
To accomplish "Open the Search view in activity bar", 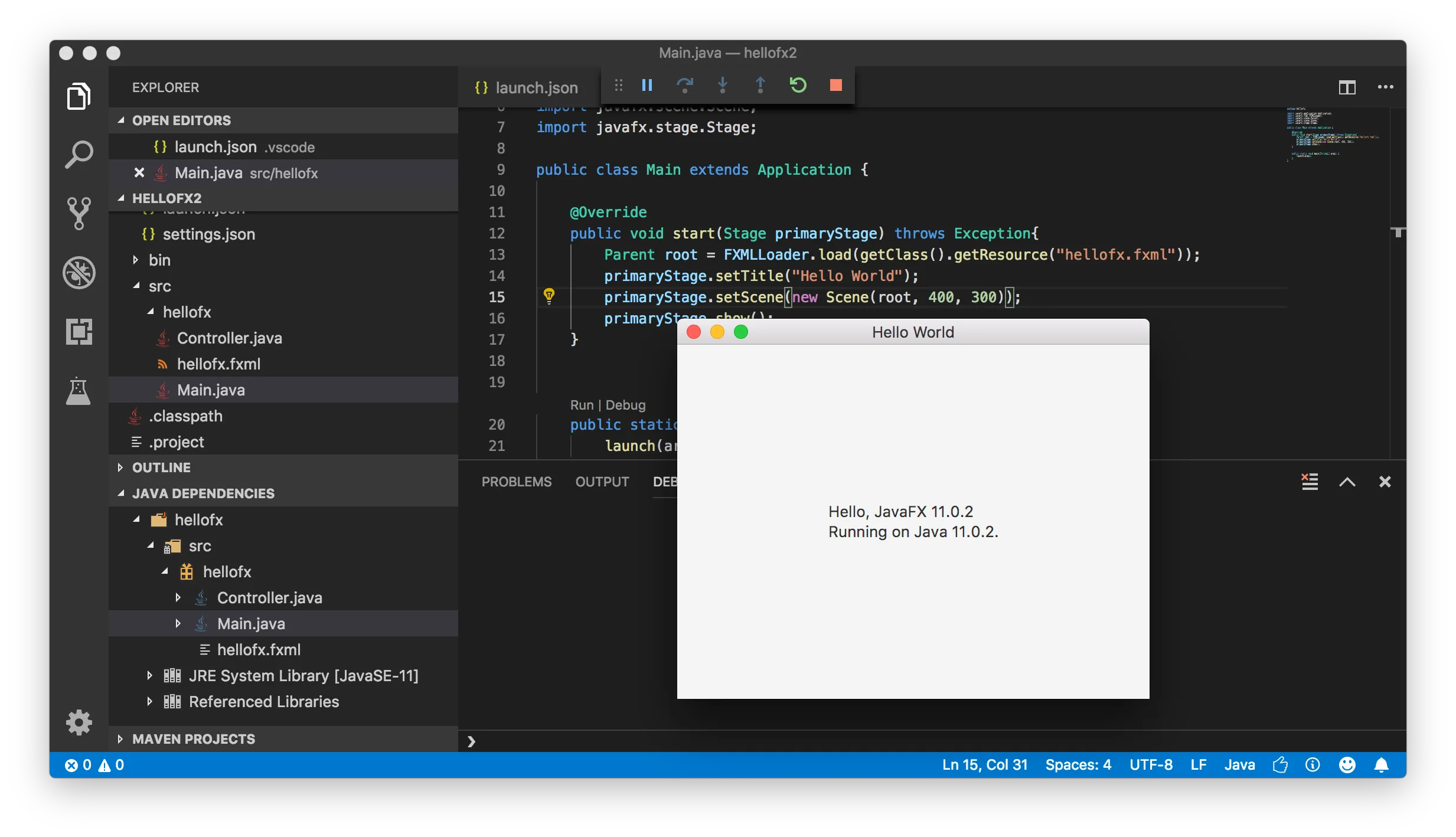I will point(79,155).
